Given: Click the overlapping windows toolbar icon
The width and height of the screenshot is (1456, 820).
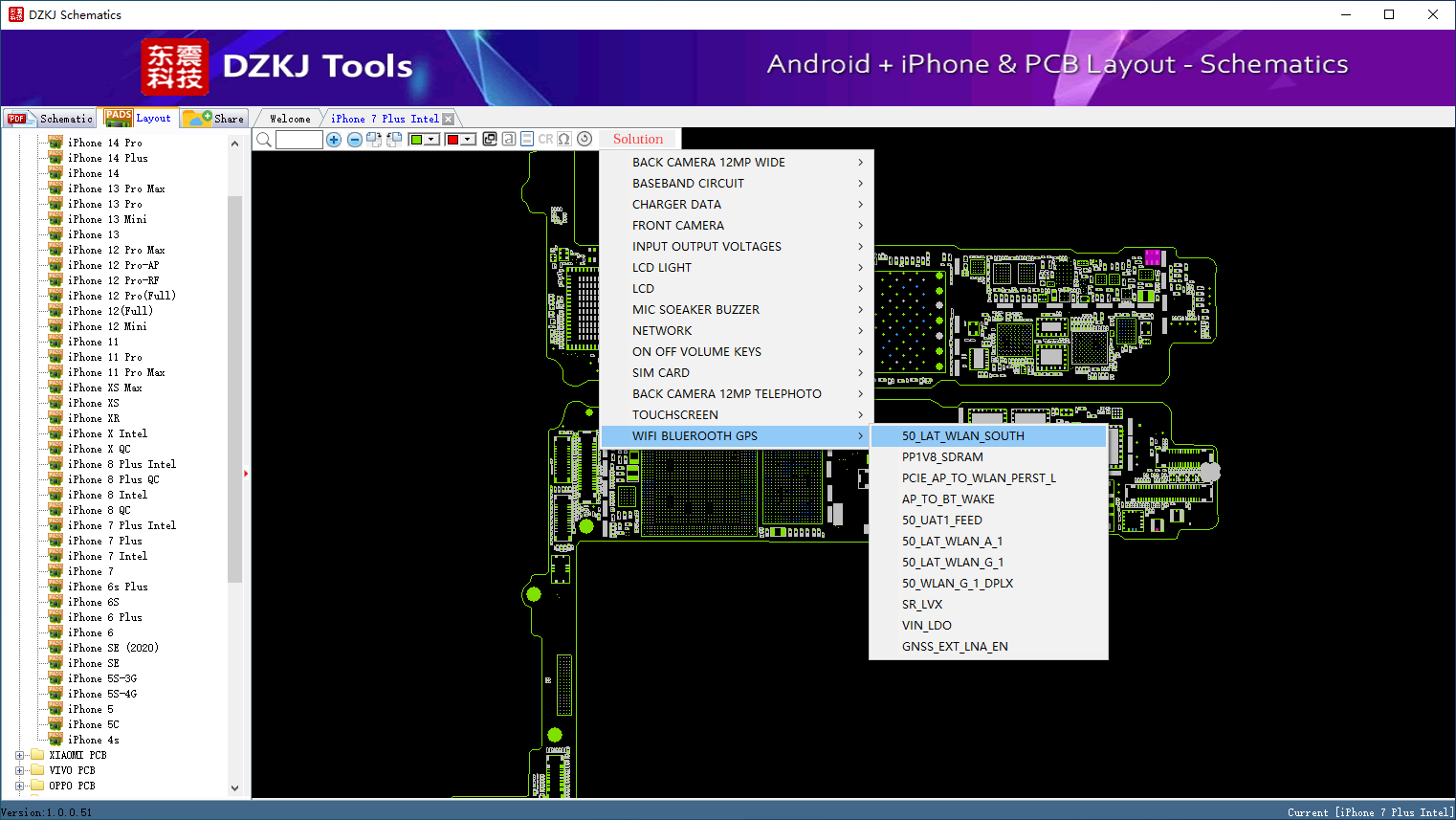Looking at the screenshot, I should 490,139.
